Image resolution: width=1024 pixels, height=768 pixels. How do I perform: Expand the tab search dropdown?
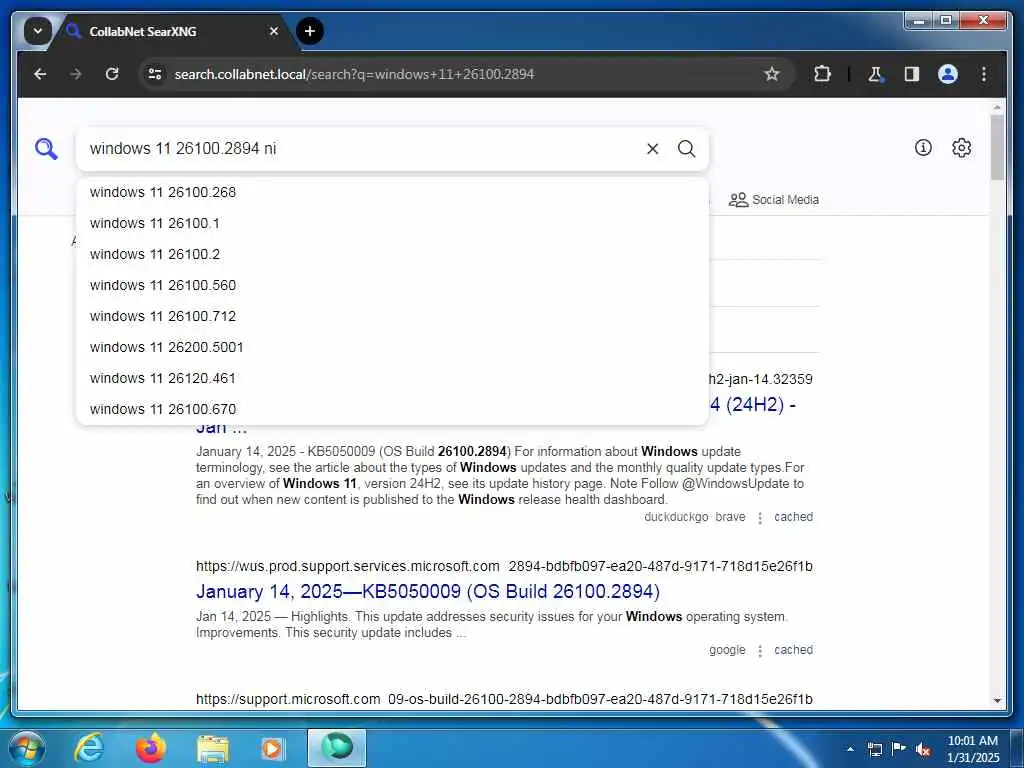tap(38, 31)
